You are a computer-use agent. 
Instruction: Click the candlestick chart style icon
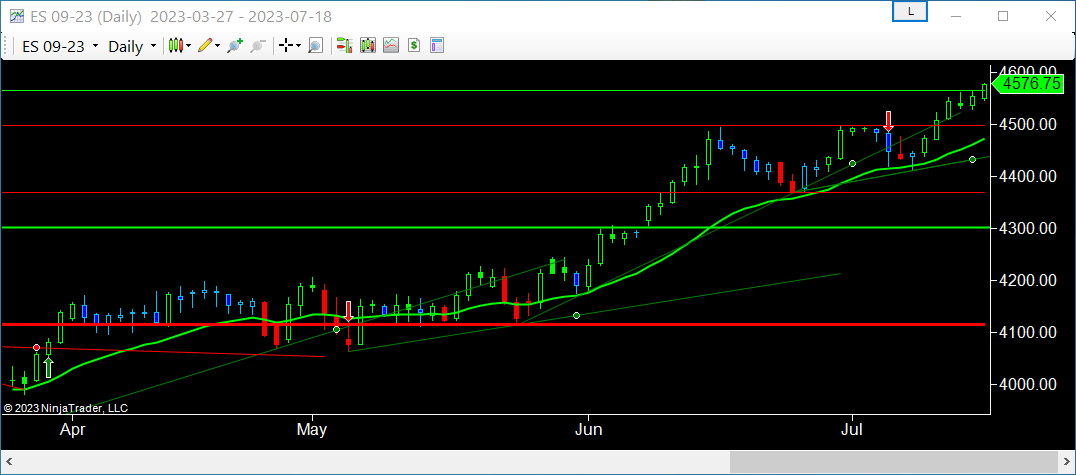click(x=176, y=46)
